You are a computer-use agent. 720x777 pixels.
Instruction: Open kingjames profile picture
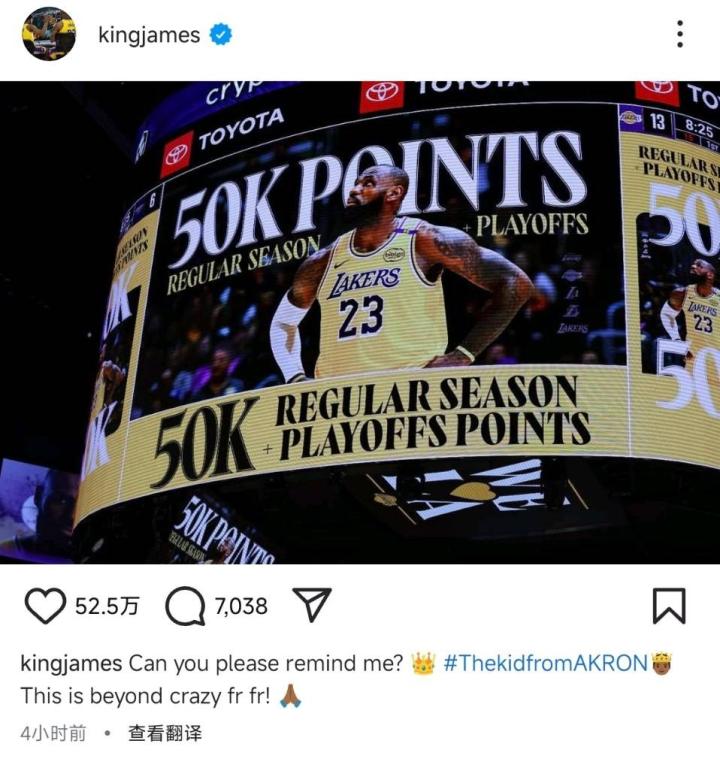(x=49, y=34)
